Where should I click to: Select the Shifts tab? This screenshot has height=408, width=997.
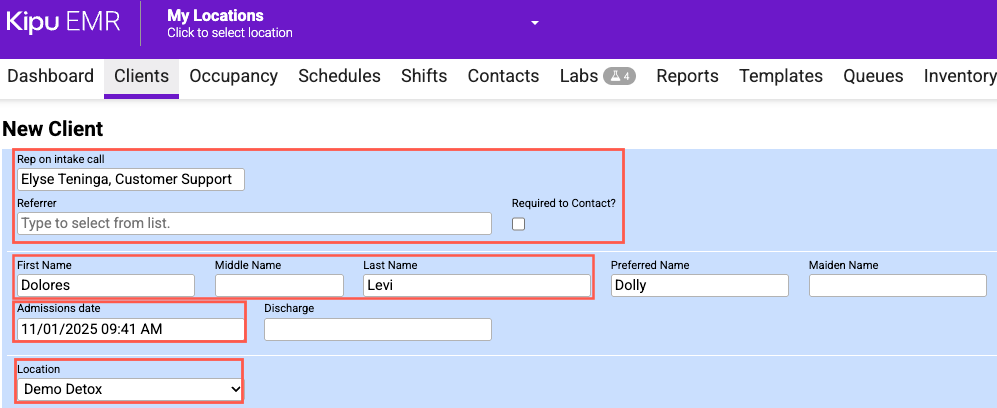point(424,76)
